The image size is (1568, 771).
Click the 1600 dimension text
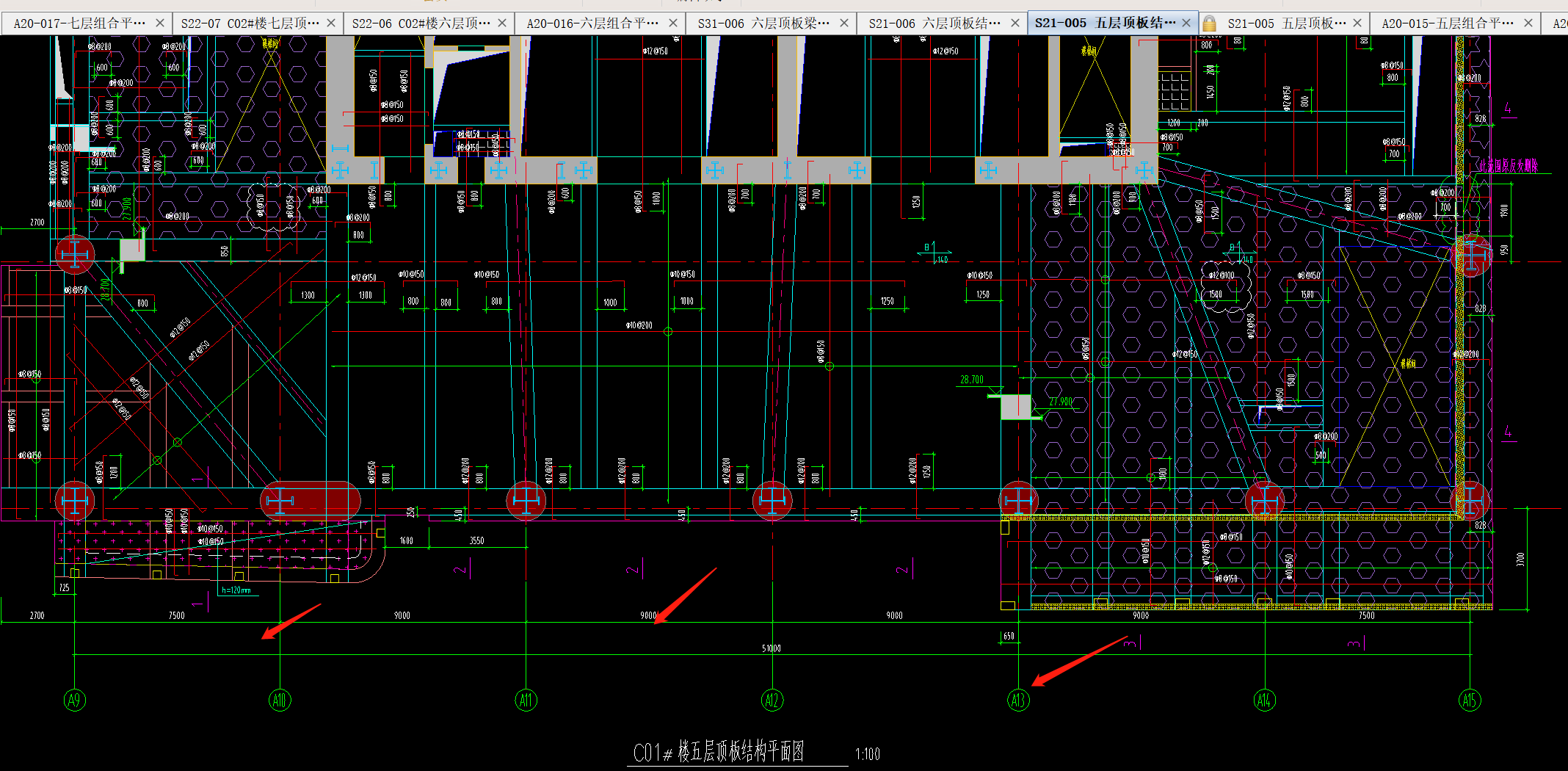407,540
